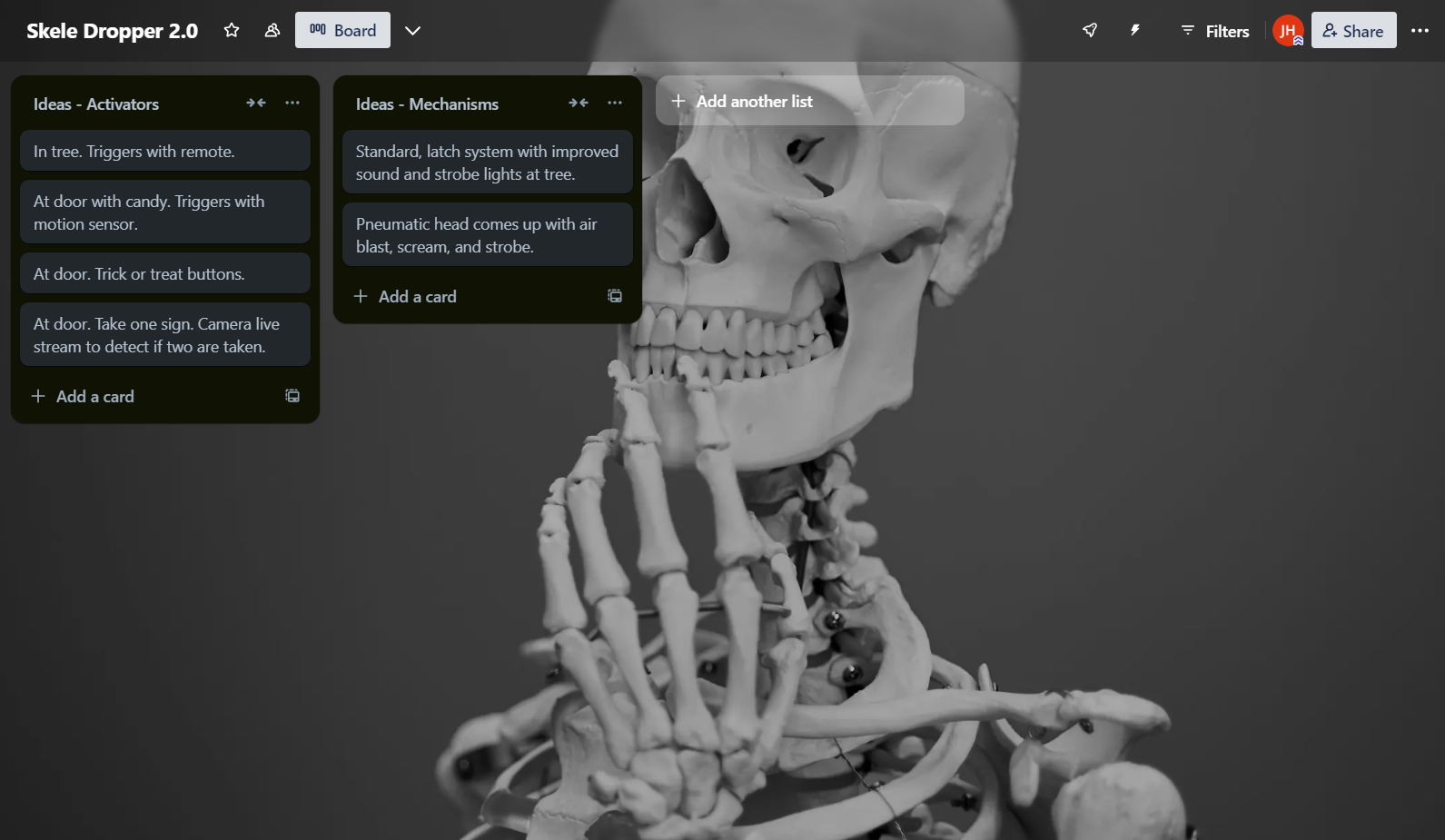
Task: Create card from template in Ideas - Mechanisms
Action: click(x=615, y=296)
